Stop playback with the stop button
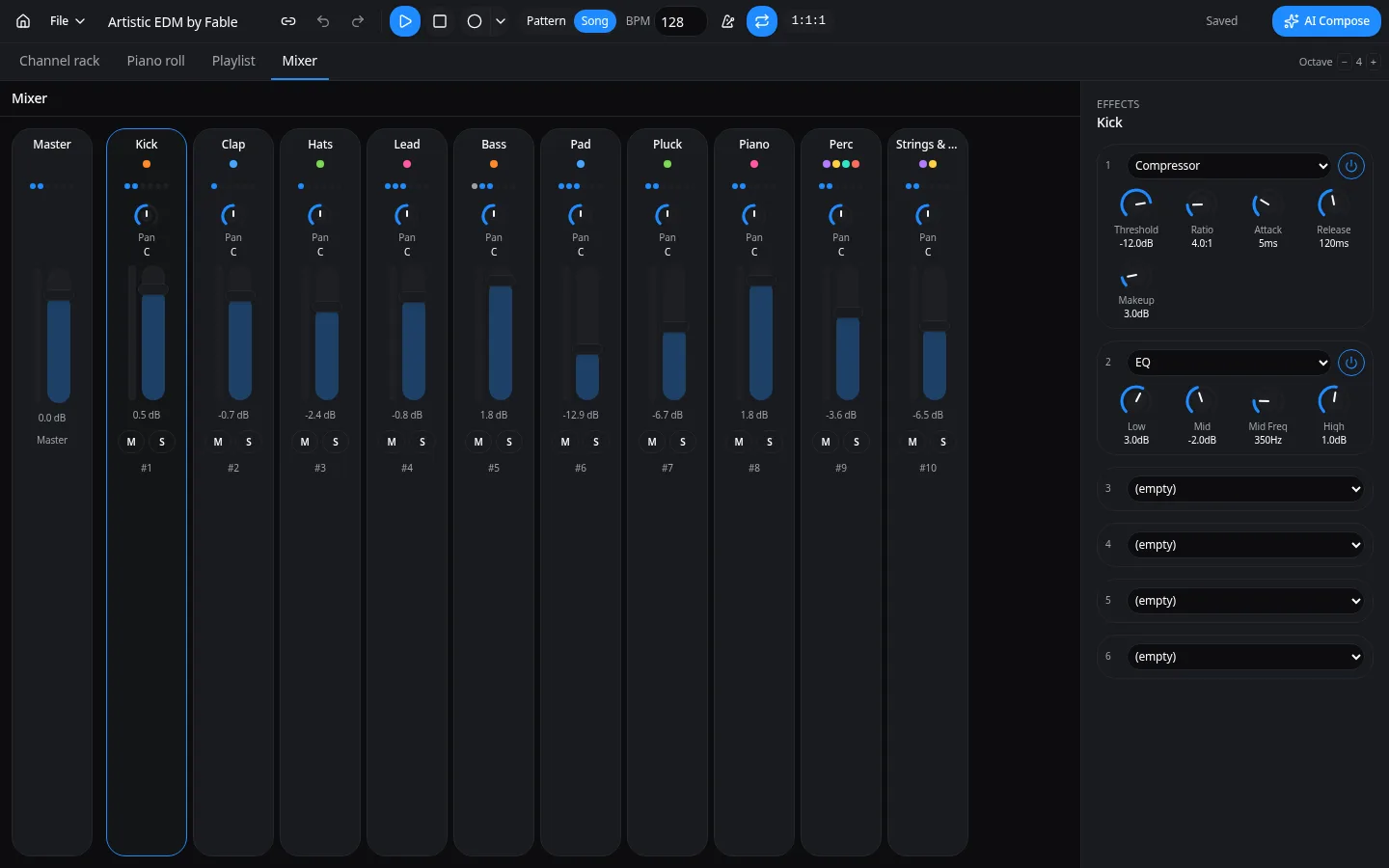This screenshot has width=1389, height=868. [440, 21]
